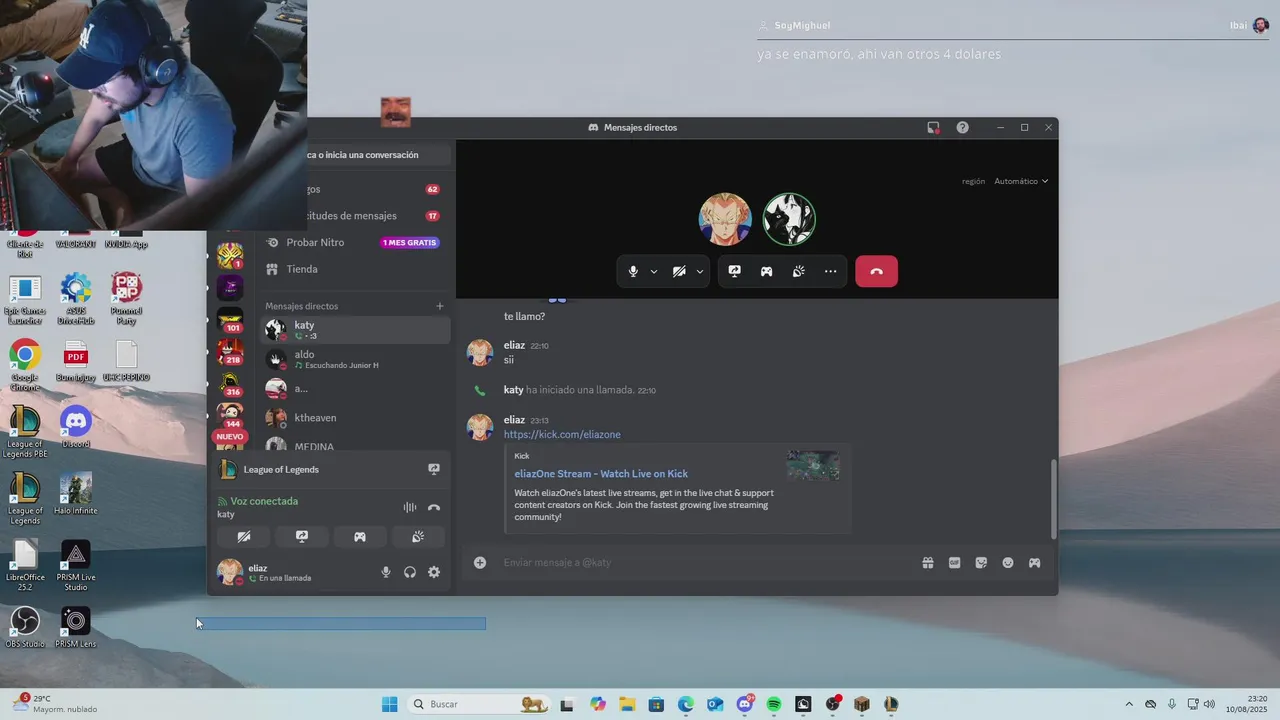Show hidden tray icons chevron
1280x720 pixels.
[x=1129, y=704]
